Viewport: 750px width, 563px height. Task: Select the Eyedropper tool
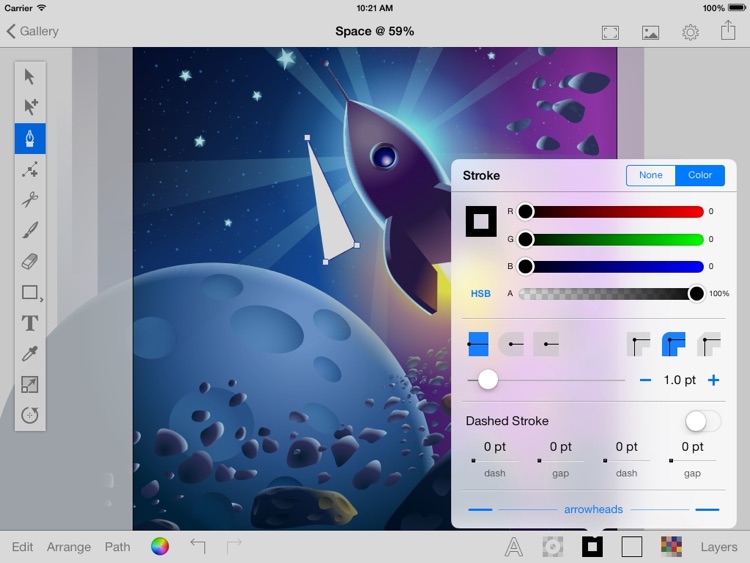coord(30,354)
